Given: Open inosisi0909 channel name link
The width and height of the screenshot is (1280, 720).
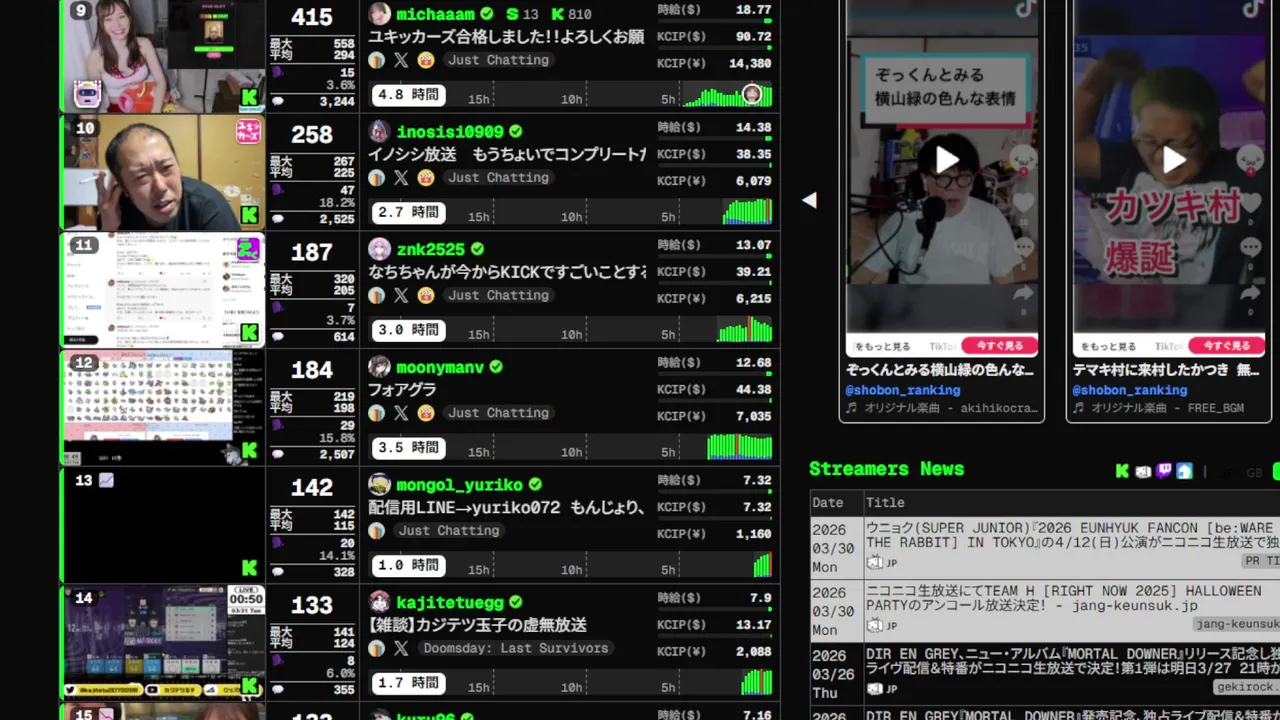Looking at the screenshot, I should click(450, 132).
